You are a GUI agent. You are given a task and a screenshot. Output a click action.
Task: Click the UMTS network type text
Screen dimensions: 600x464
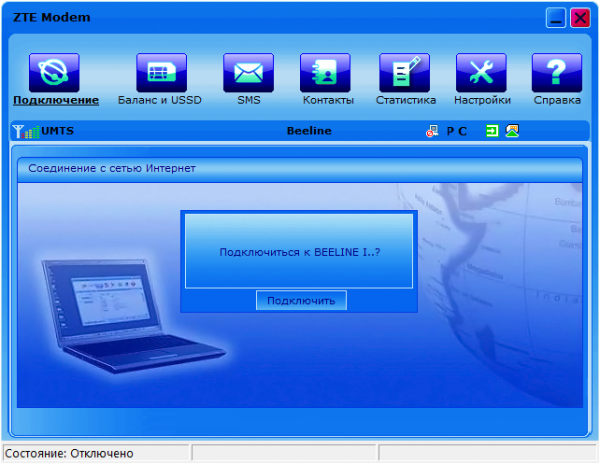tap(57, 131)
